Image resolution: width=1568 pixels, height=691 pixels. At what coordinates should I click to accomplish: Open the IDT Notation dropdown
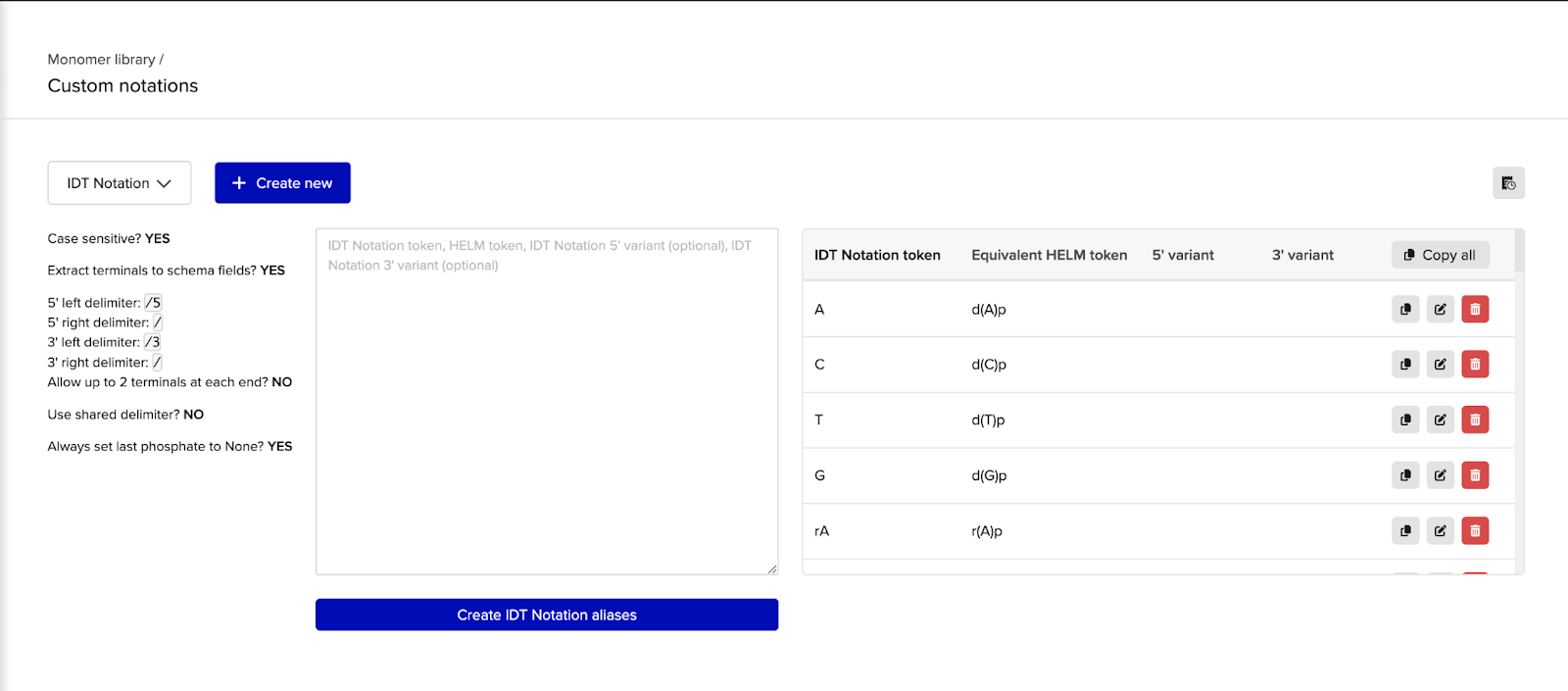(x=119, y=183)
